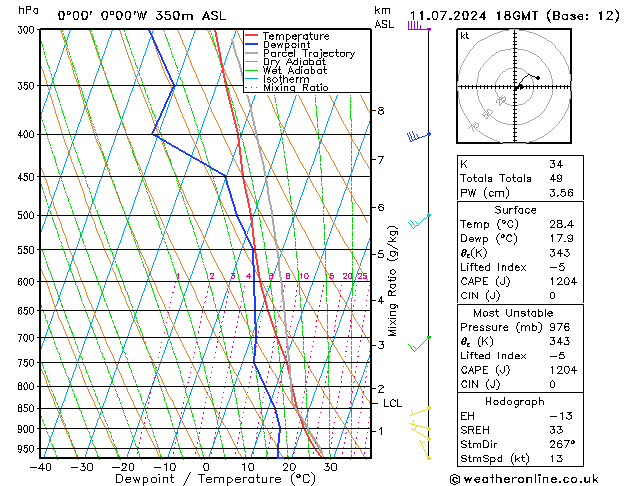Click the -40 temperature axis label
The height and width of the screenshot is (486, 629).
(x=40, y=467)
